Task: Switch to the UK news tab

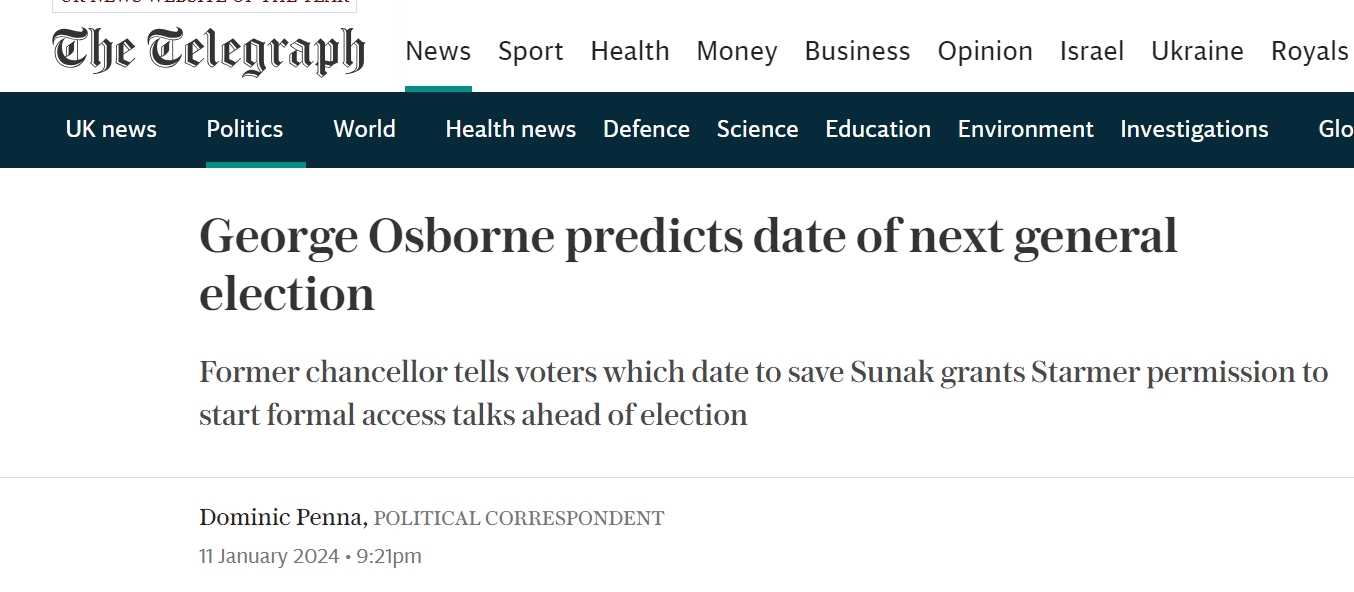Action: point(111,129)
